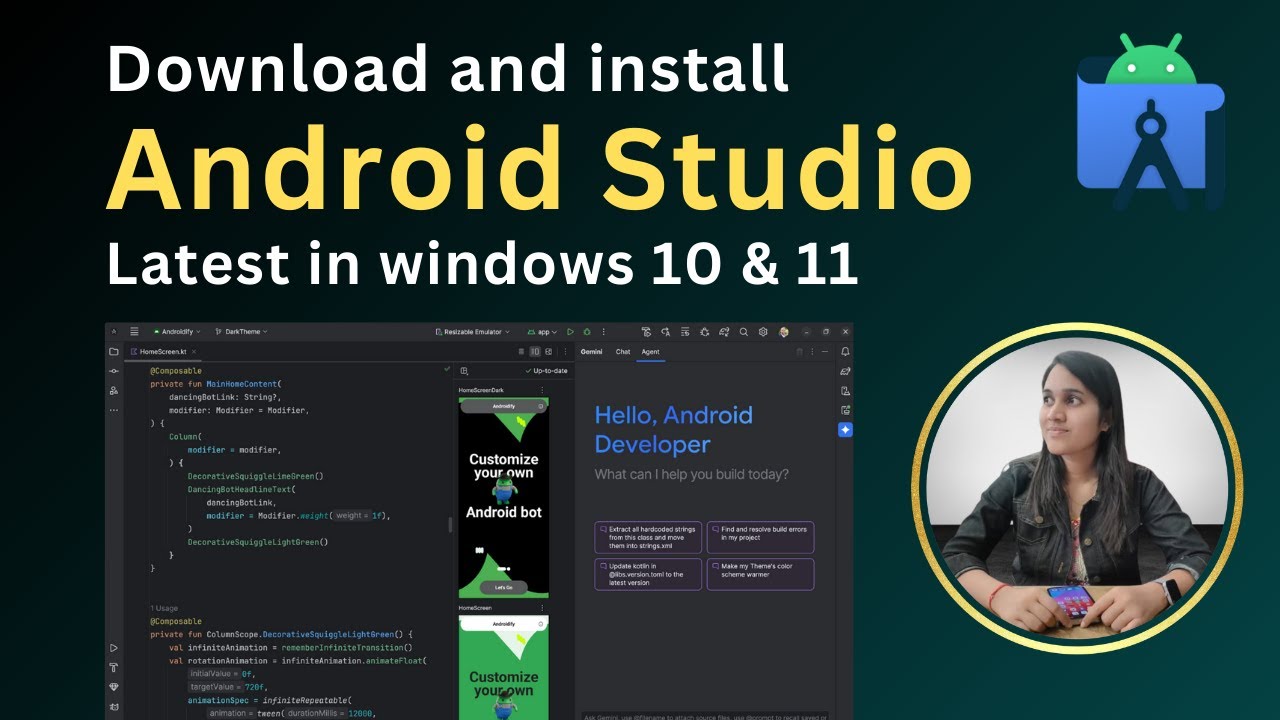Open Logcat cat icon in left sidebar
The image size is (1280, 720).
pos(114,707)
